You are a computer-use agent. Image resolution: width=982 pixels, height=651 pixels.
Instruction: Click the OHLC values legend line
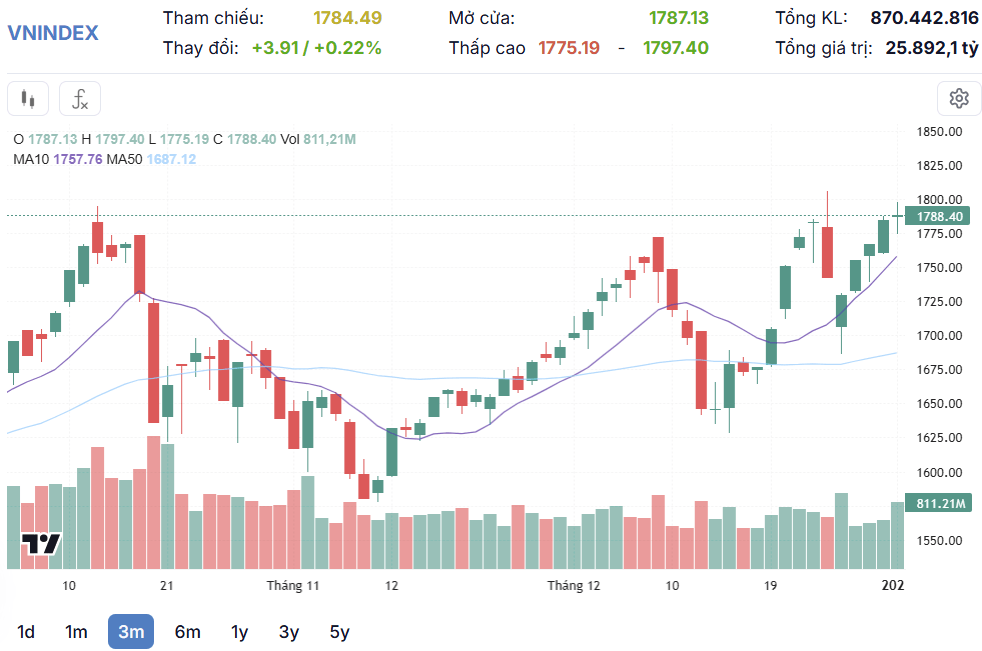pos(185,139)
